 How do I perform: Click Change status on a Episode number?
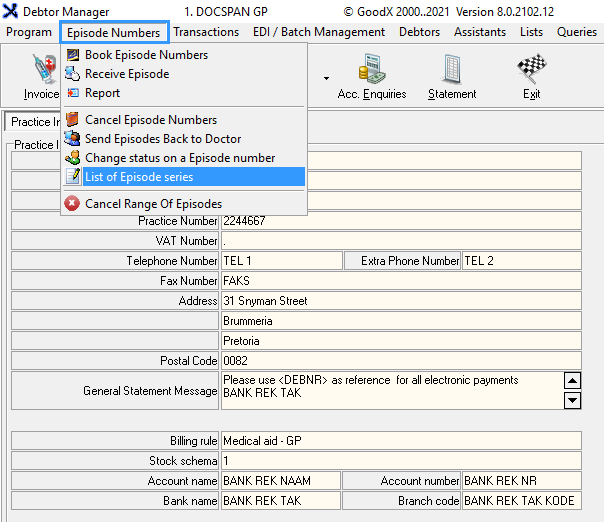coord(179,158)
